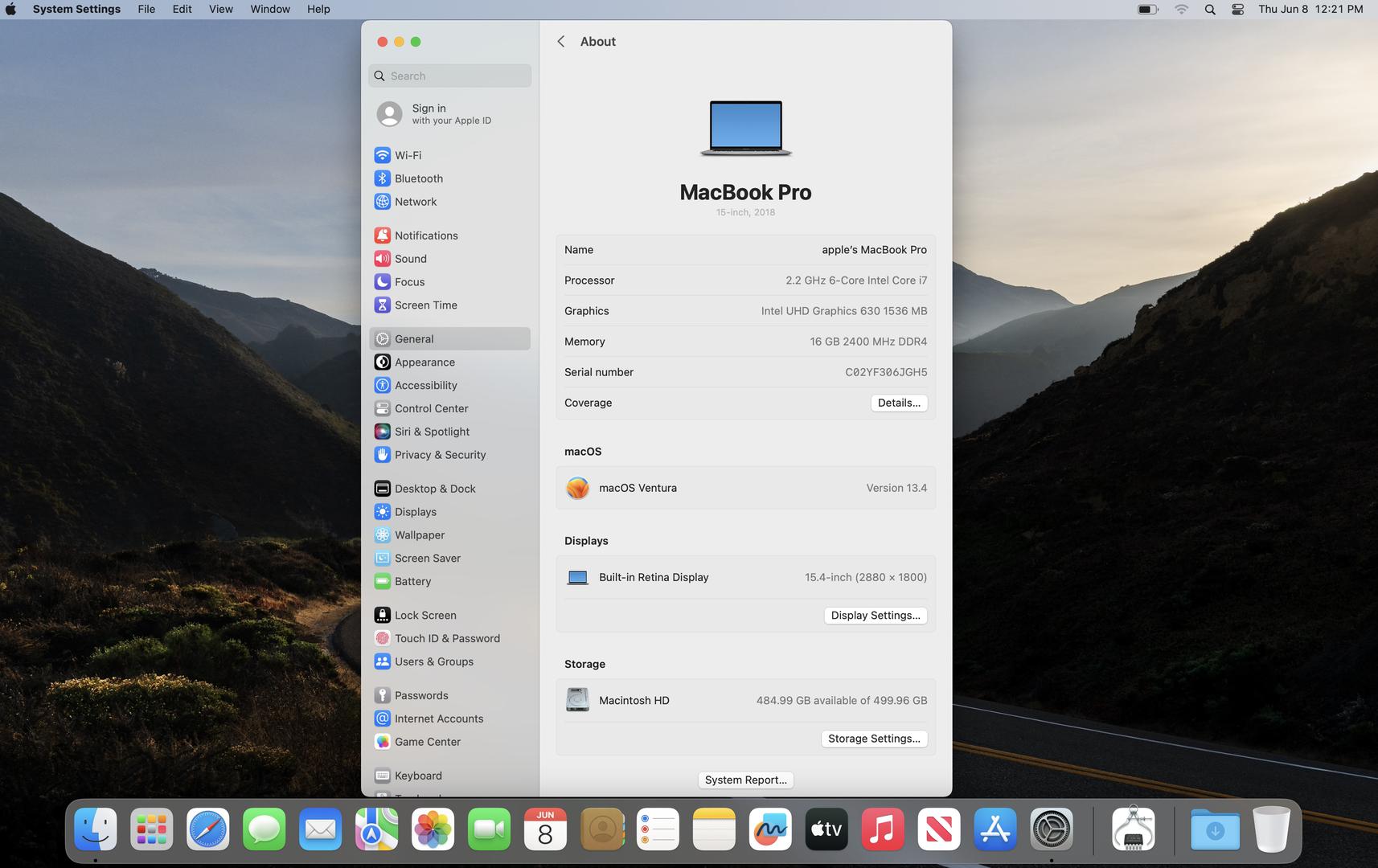
Task: Open Focus settings
Action: click(449, 282)
